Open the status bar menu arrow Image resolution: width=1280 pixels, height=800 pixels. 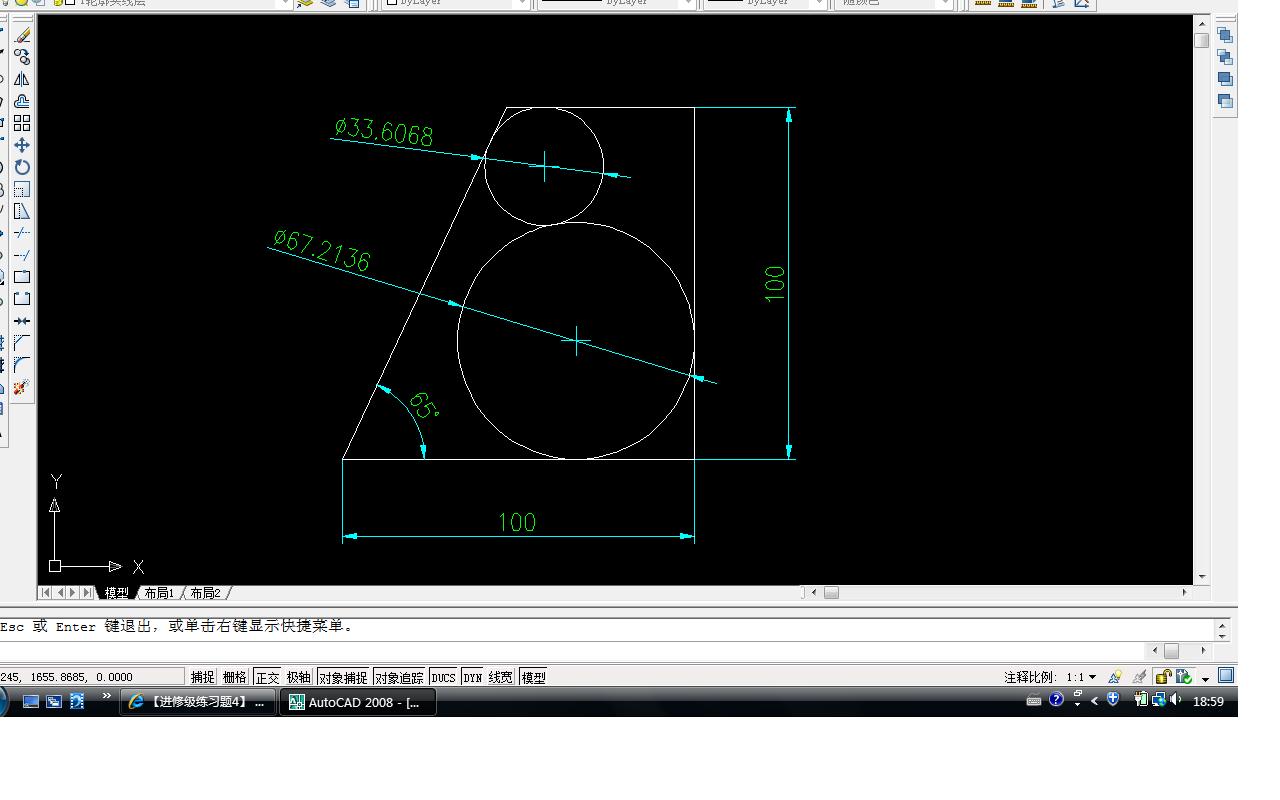[1206, 678]
